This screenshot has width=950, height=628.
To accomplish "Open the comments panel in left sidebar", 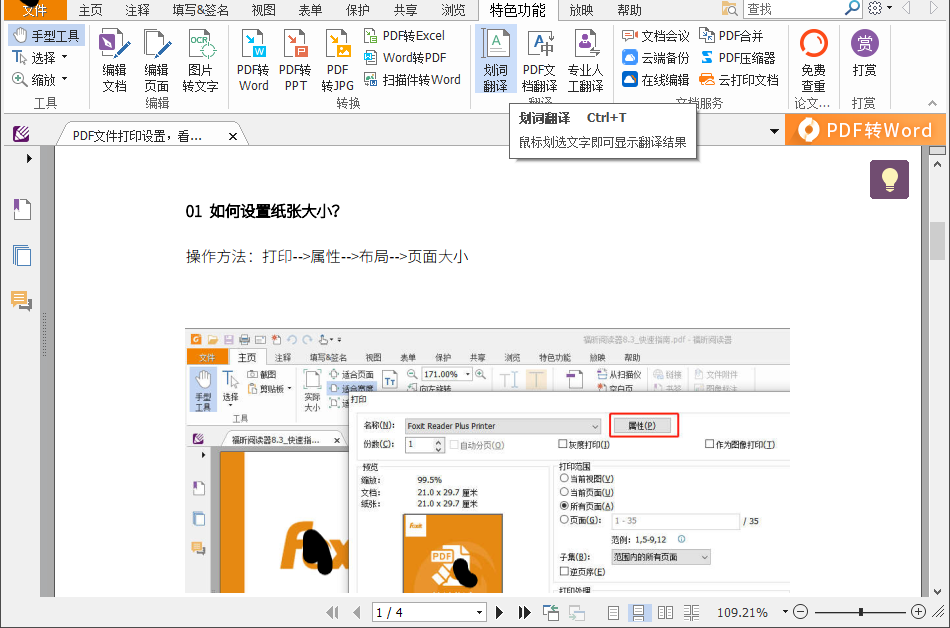I will pos(22,300).
